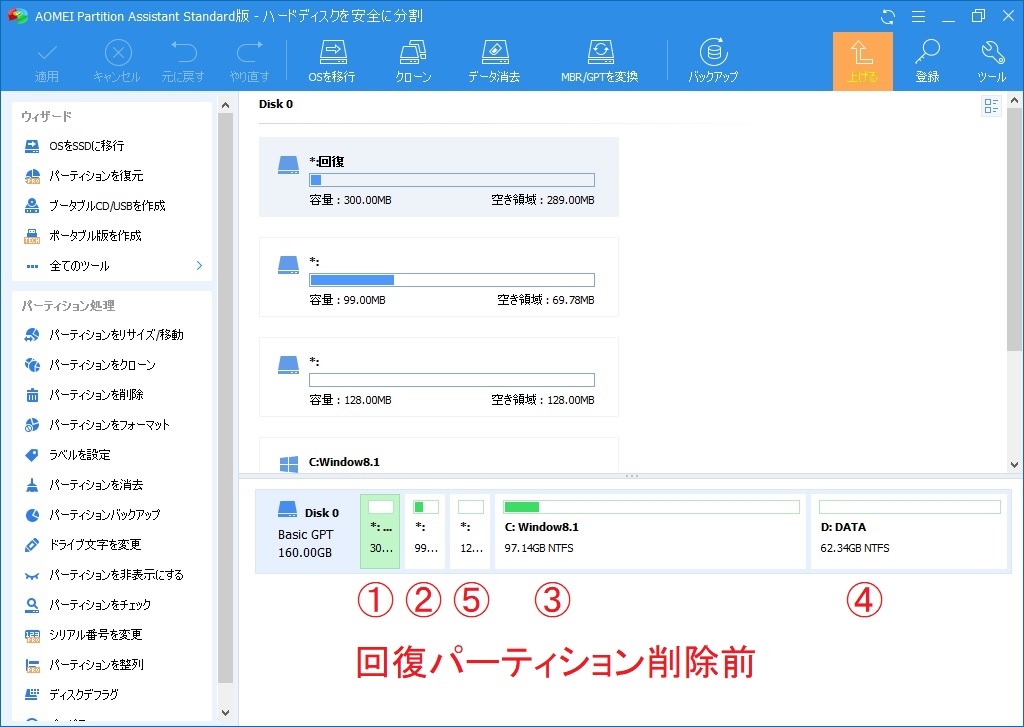The height and width of the screenshot is (727, 1024).
Task: Open the hamburger menu in title bar
Action: tap(918, 16)
